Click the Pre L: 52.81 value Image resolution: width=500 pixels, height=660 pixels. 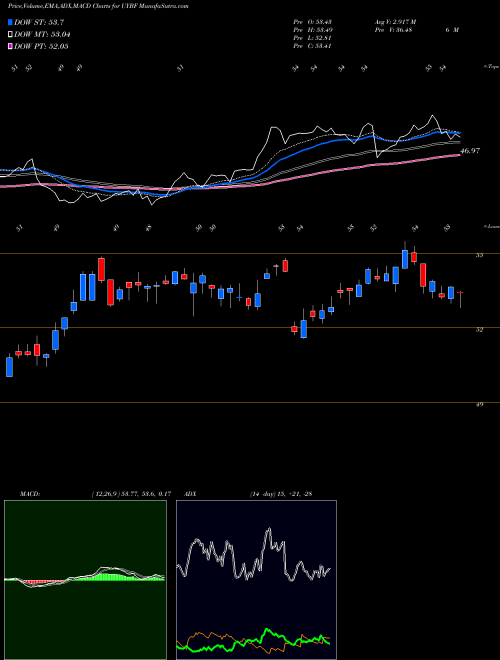tap(312, 38)
